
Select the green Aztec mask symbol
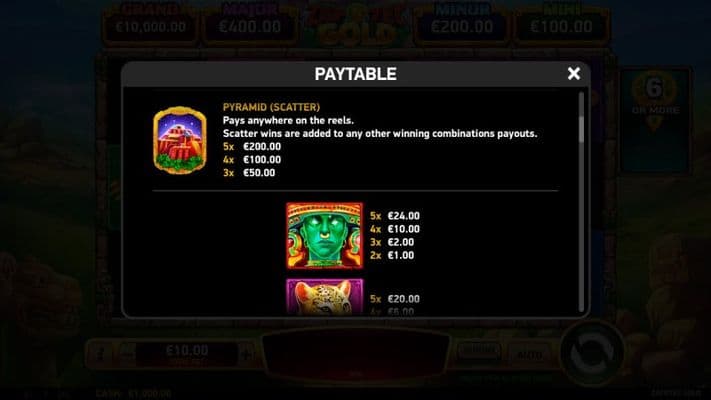[324, 235]
